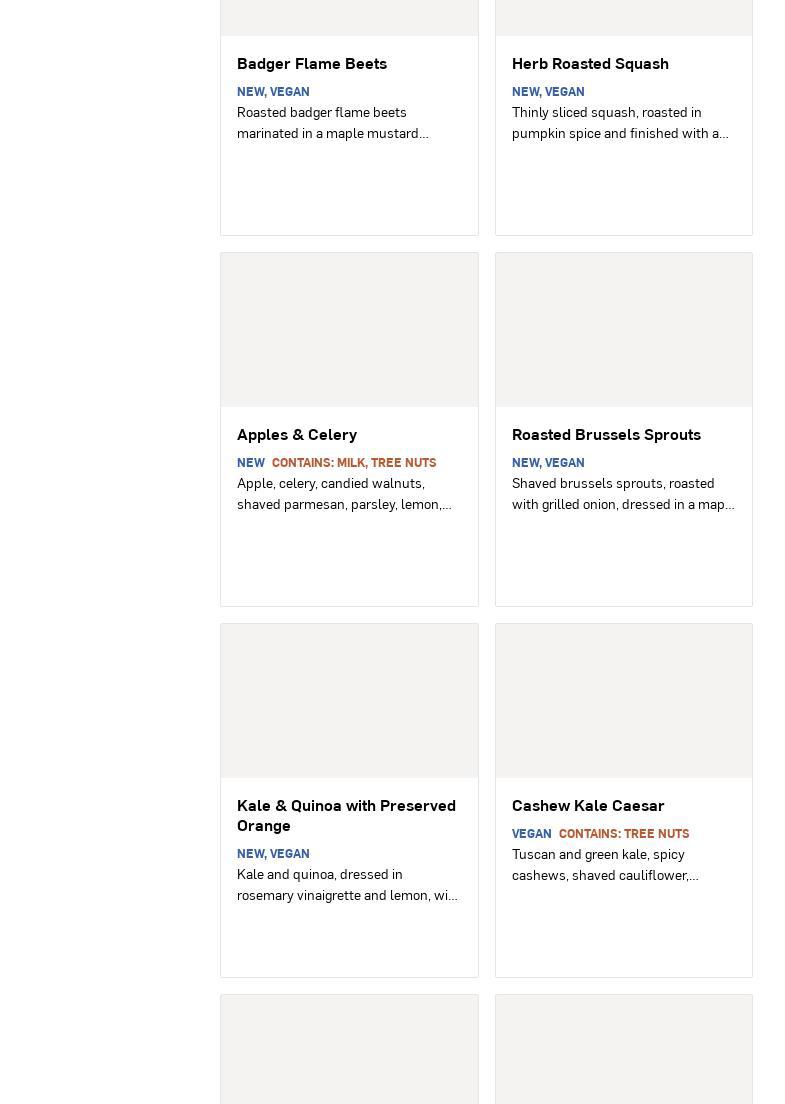The width and height of the screenshot is (785, 1104).
Task: Click the 'New, Vegan' tag under Herb Roasted Squash
Action: 548,92
